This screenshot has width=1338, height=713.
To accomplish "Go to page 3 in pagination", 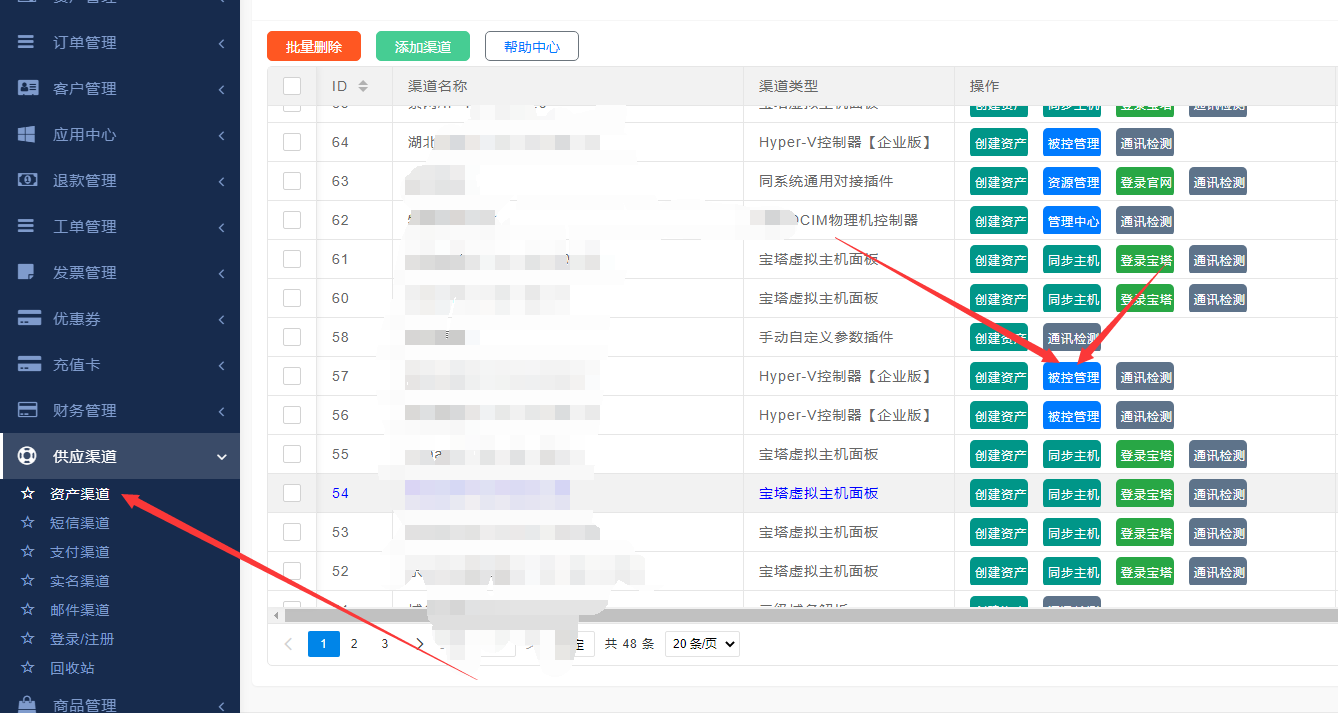I will (385, 644).
